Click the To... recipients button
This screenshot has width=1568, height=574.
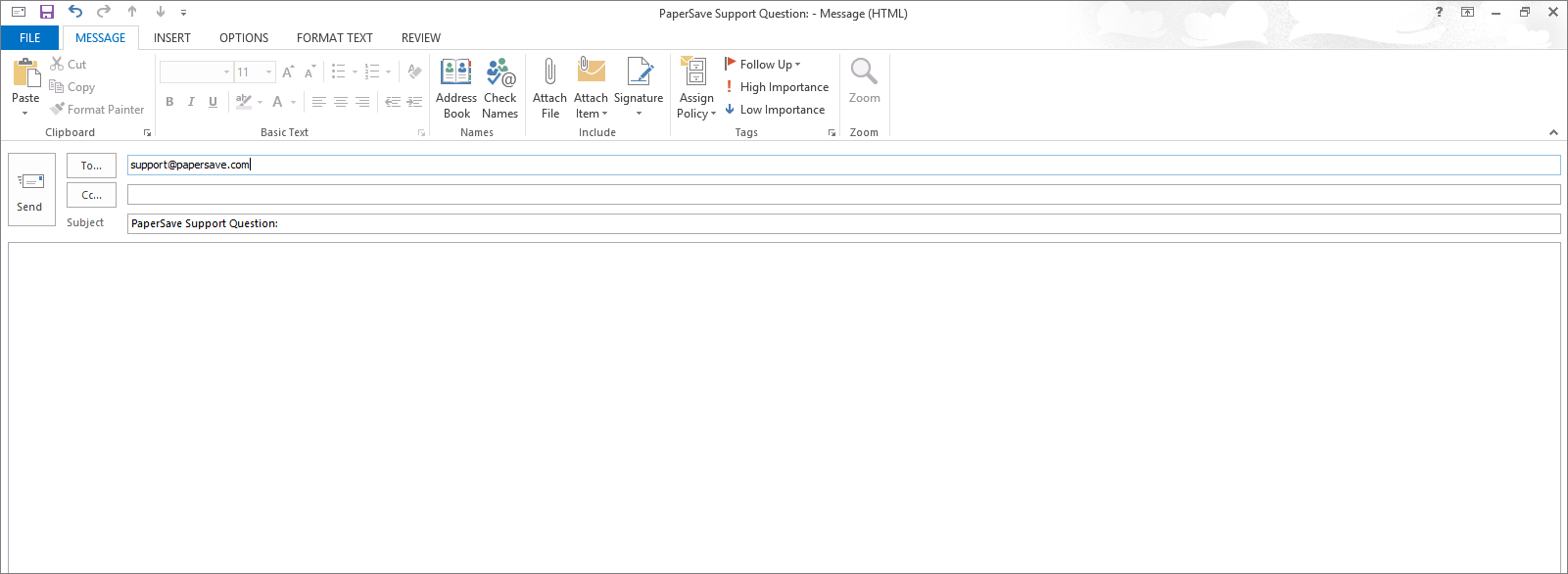tap(91, 166)
